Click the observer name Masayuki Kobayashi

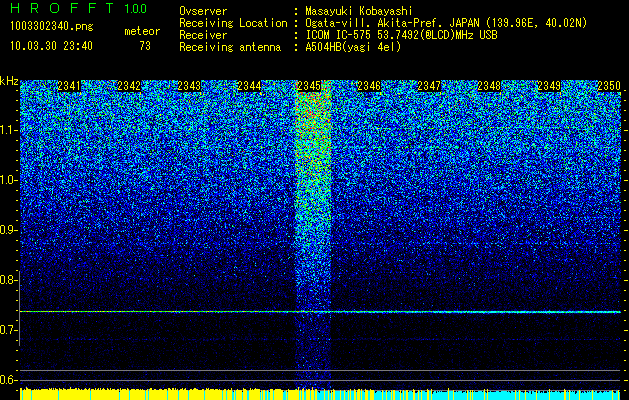pyautogui.click(x=359, y=12)
